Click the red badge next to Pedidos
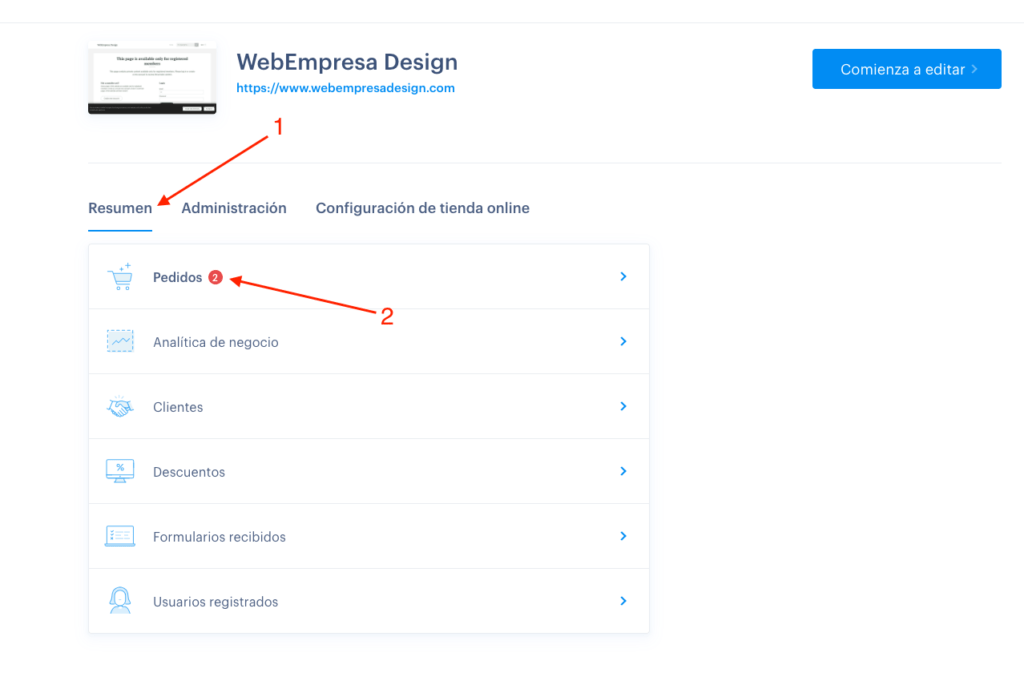Image resolution: width=1024 pixels, height=689 pixels. [216, 278]
